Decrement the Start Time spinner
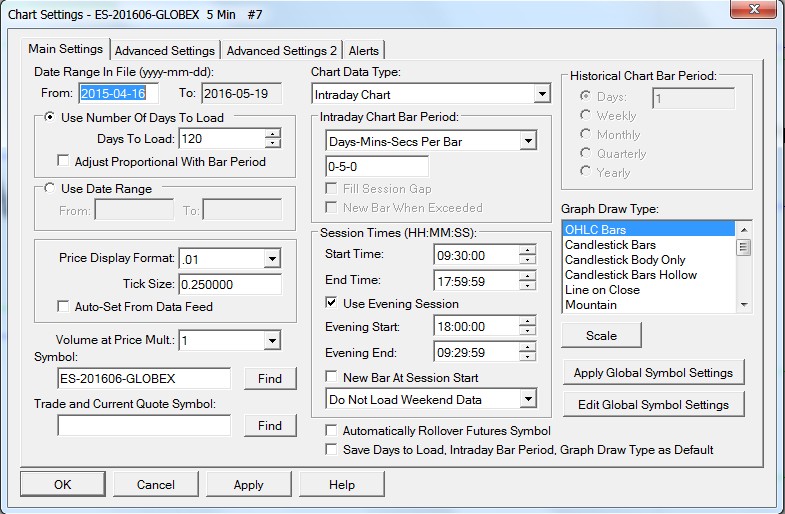Viewport: 785px width, 514px height. (x=527, y=260)
